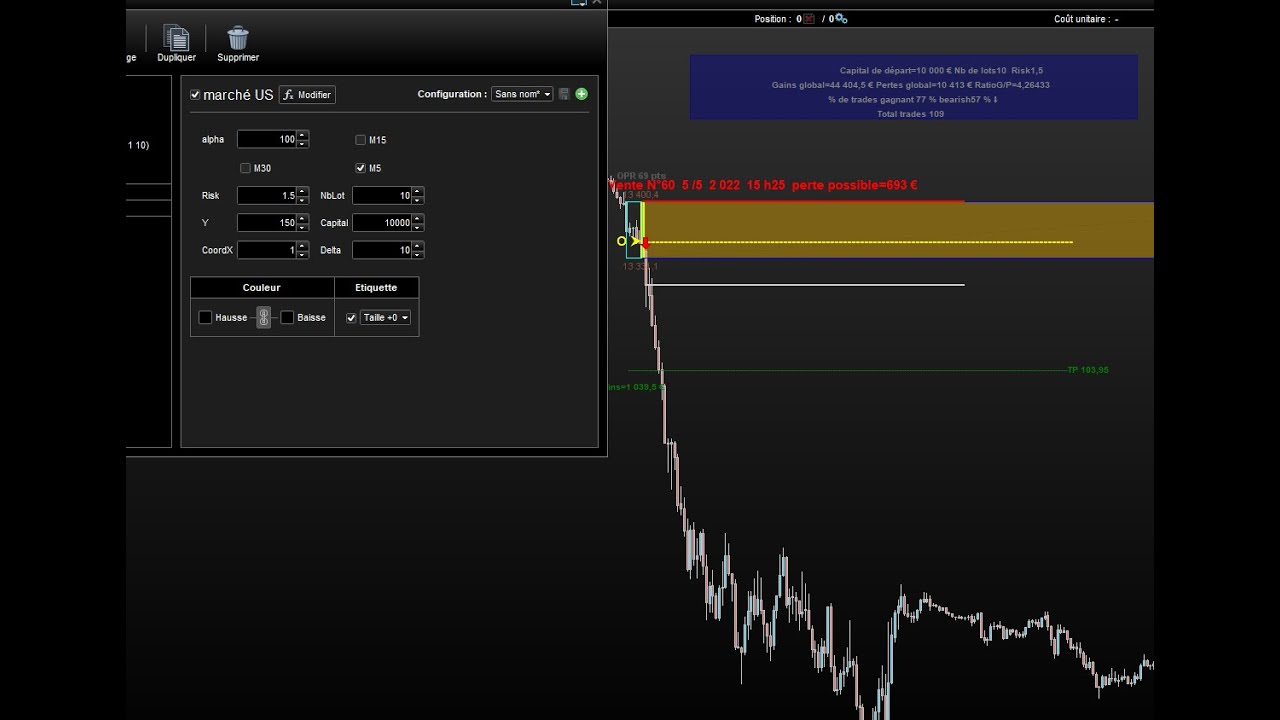Click the 'OPR 69 pts' chart label
This screenshot has width=1280, height=720.
click(641, 176)
